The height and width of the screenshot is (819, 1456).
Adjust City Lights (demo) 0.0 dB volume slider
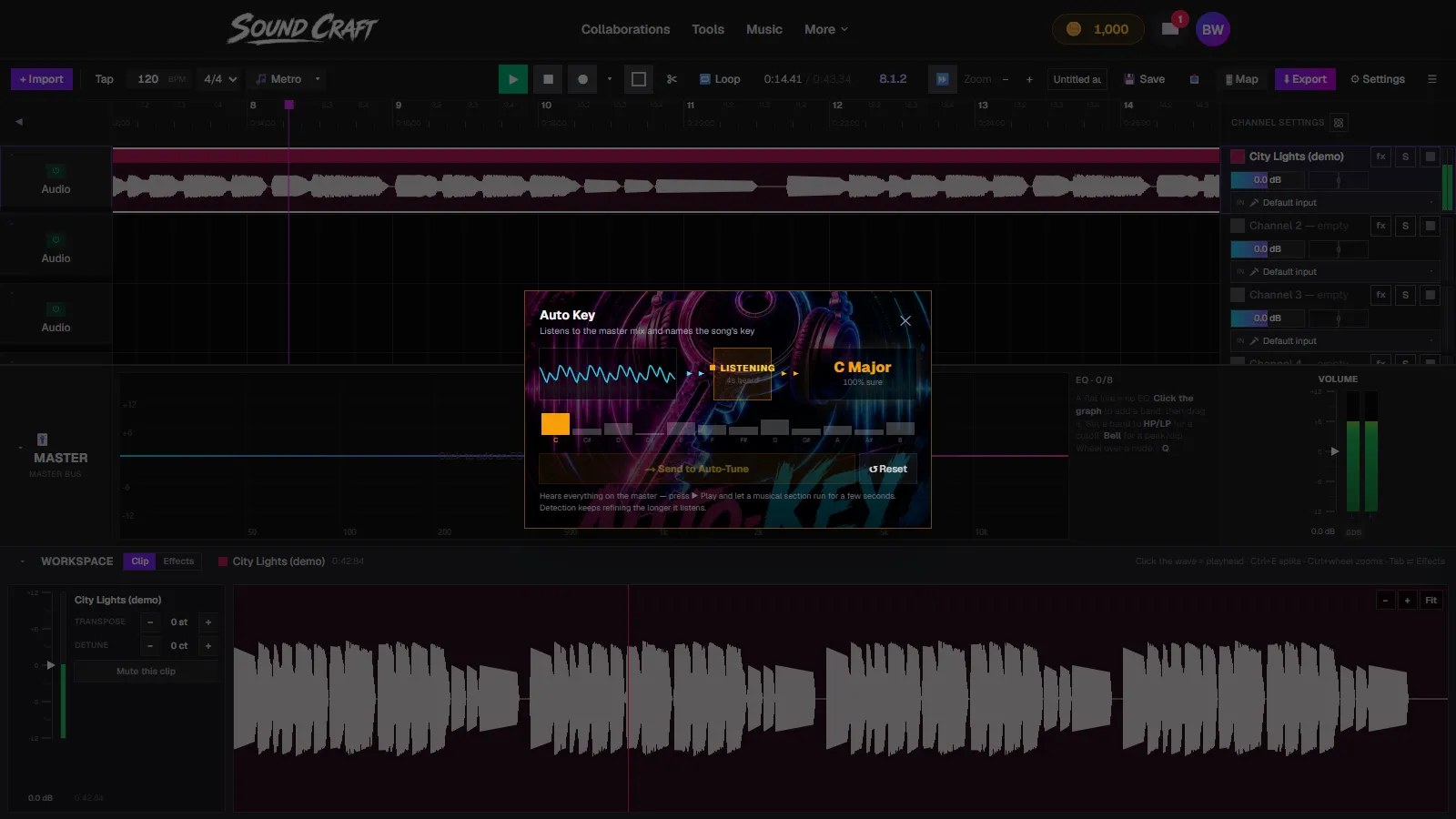[x=1268, y=180]
